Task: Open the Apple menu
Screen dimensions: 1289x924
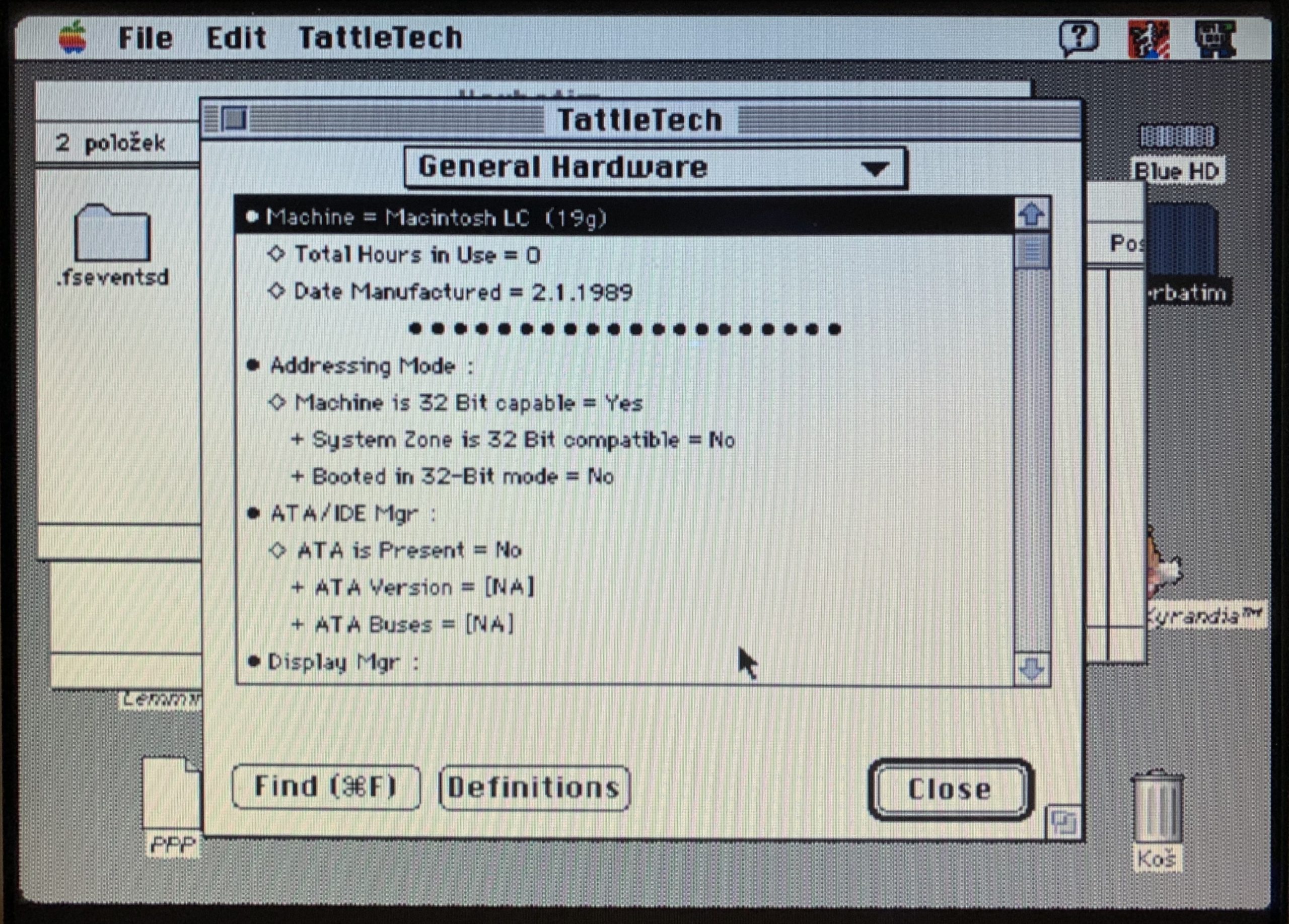Action: [73, 38]
